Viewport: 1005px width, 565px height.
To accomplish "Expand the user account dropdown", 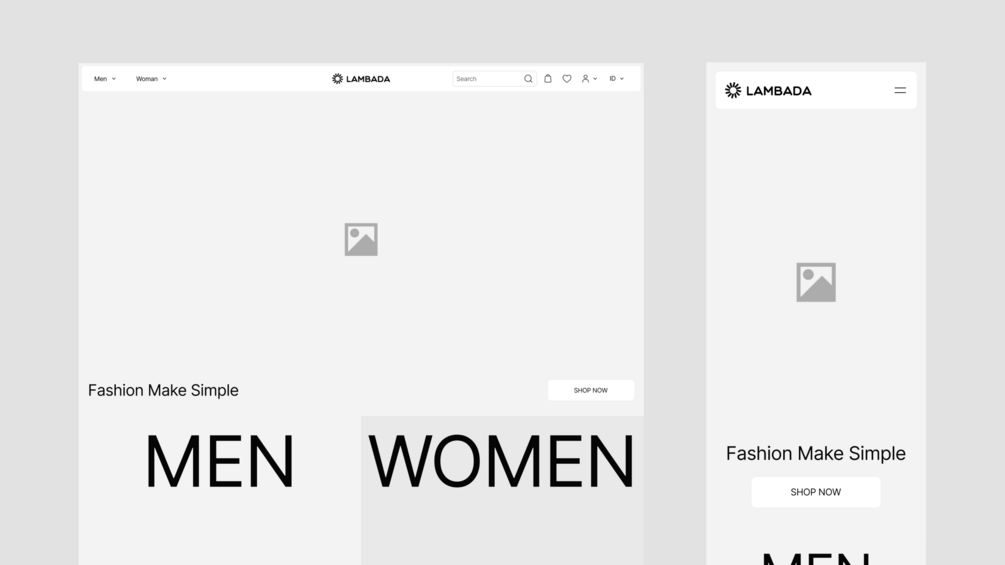I will (589, 79).
